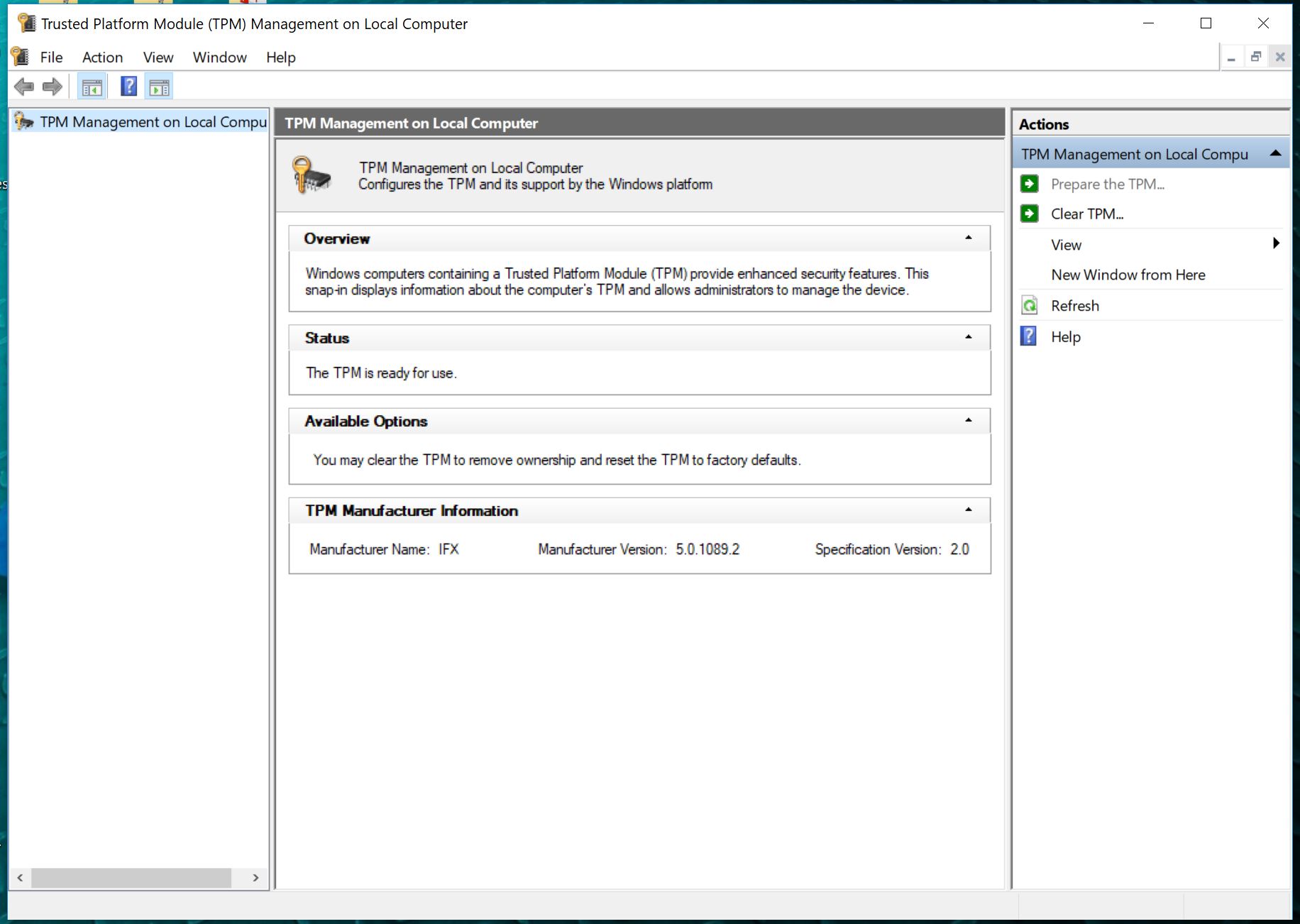Screen dimensions: 1300x924
Task: Click View entry in the Actions pane
Action: [x=1067, y=246]
